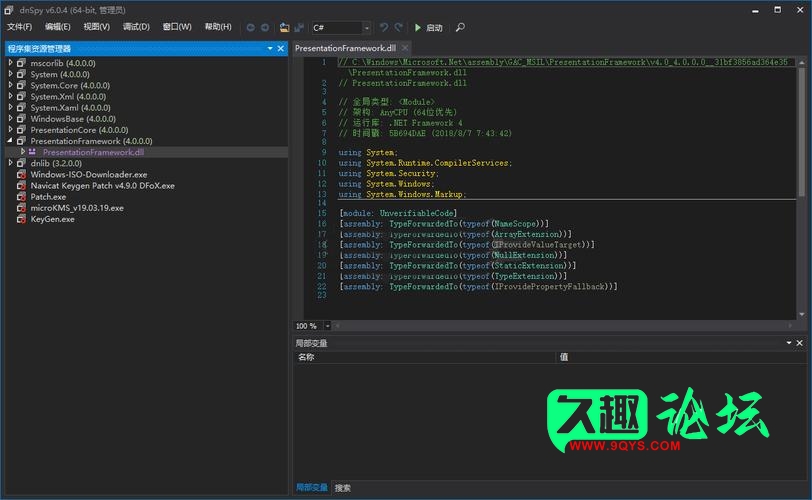
Task: Click the 值 column header
Action: [x=680, y=357]
